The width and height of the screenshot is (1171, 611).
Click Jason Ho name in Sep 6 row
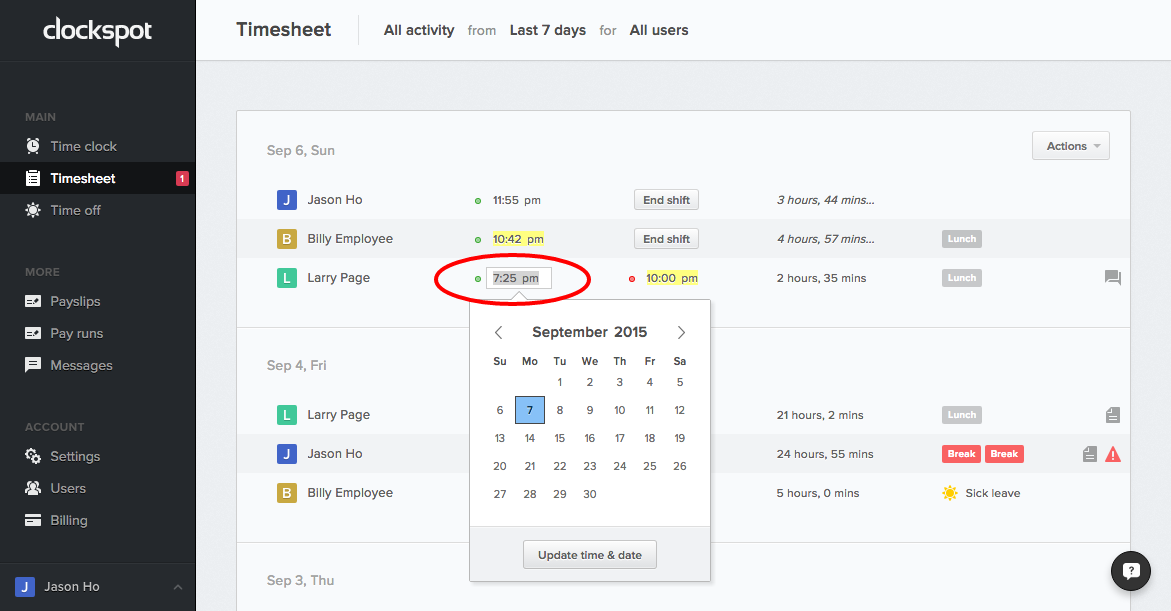[x=335, y=199]
